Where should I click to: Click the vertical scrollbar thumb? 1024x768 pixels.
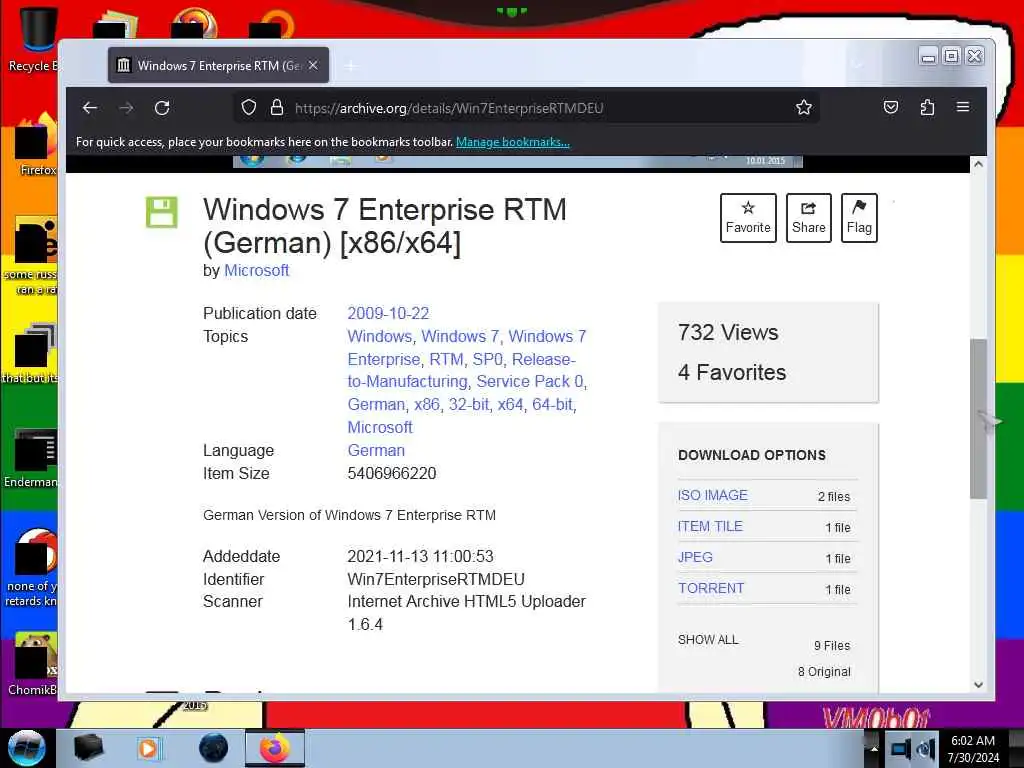978,419
